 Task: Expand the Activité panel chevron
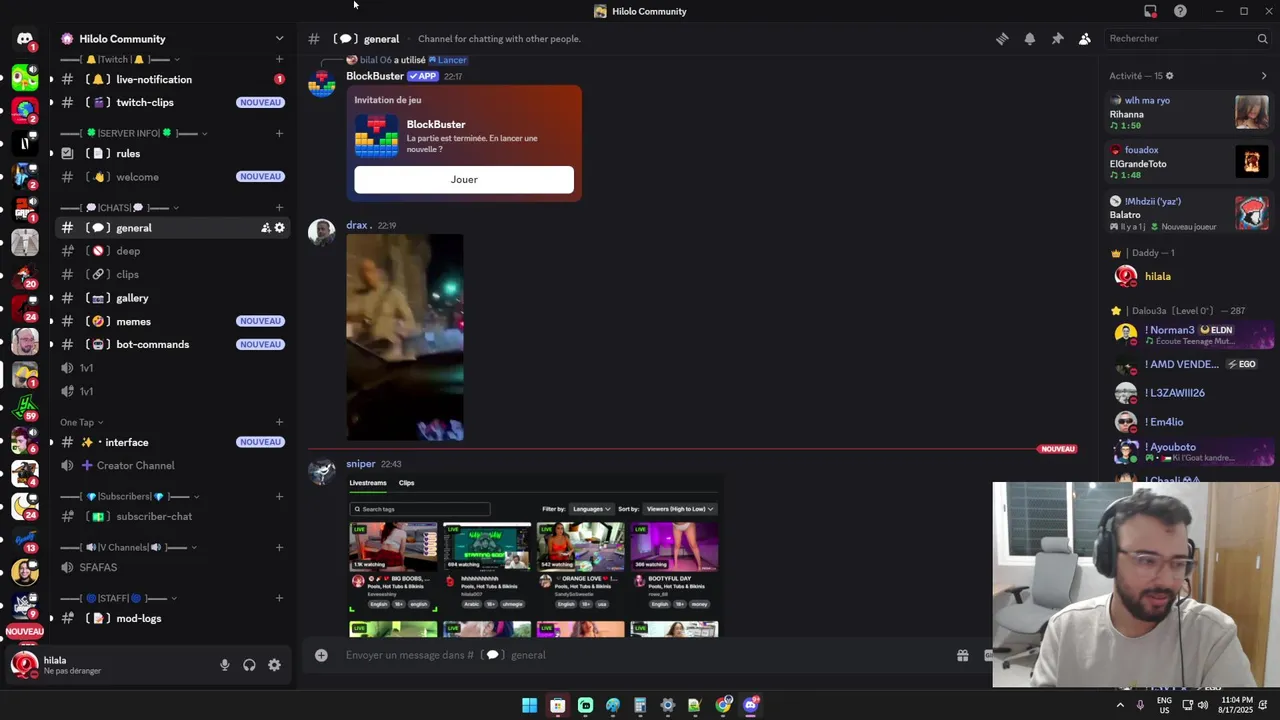(1263, 76)
